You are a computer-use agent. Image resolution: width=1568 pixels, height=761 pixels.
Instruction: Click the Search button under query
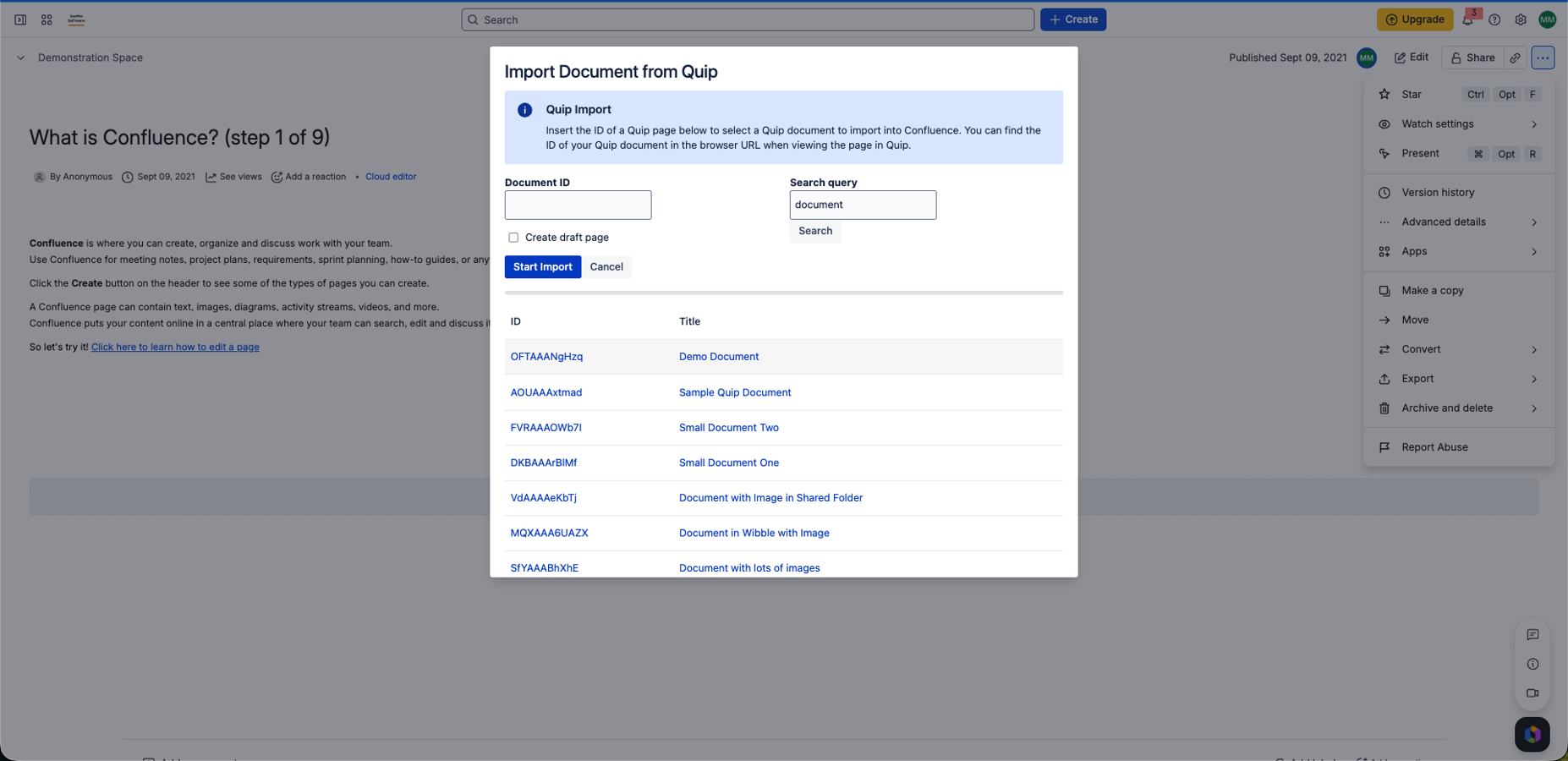coord(815,232)
